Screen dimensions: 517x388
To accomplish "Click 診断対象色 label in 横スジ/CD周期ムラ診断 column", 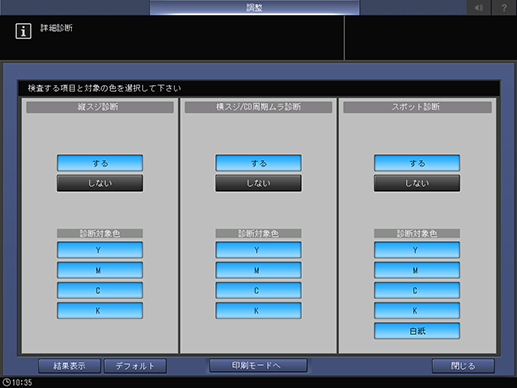I will click(x=258, y=233).
